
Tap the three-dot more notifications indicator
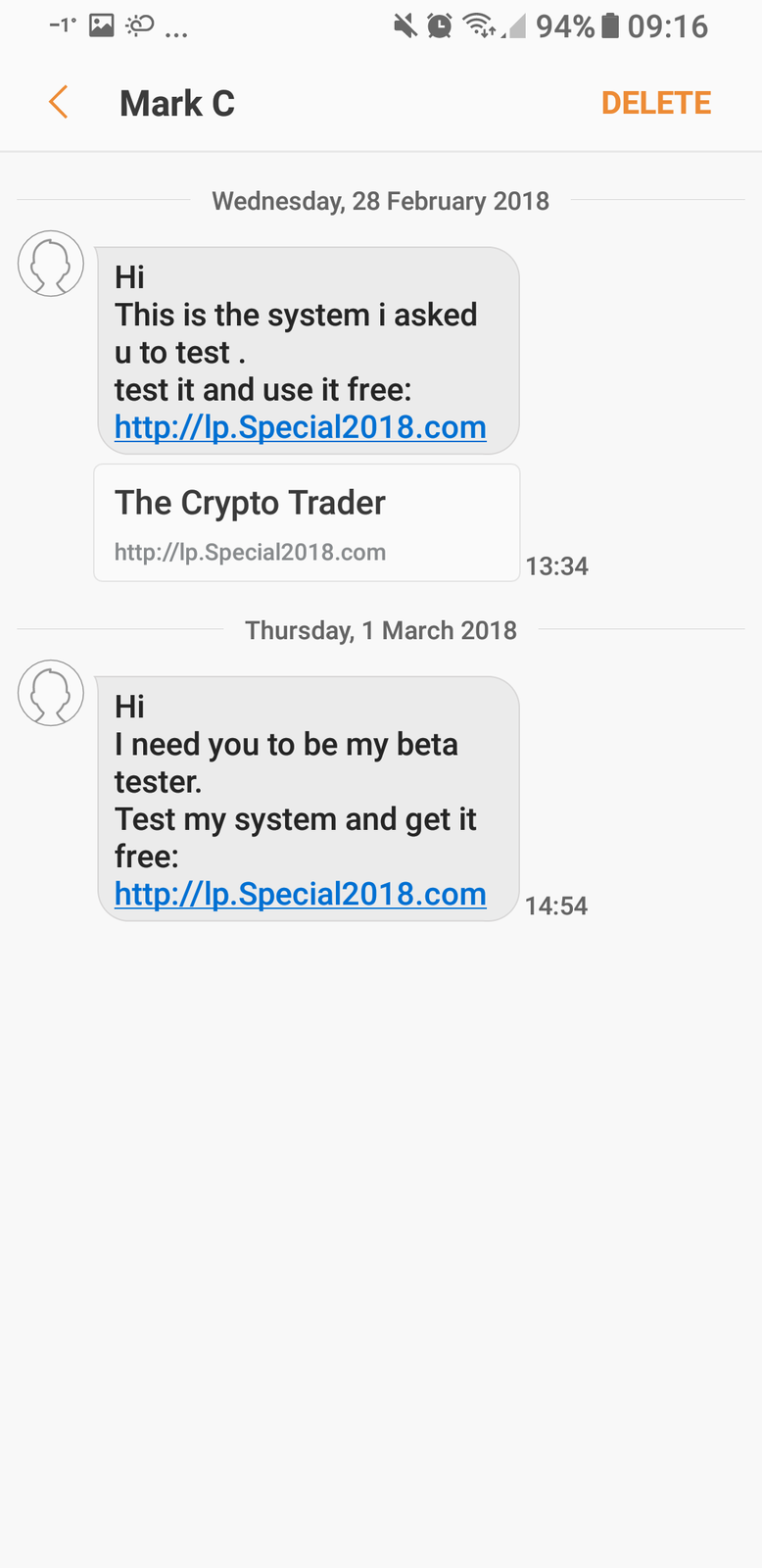tap(176, 33)
